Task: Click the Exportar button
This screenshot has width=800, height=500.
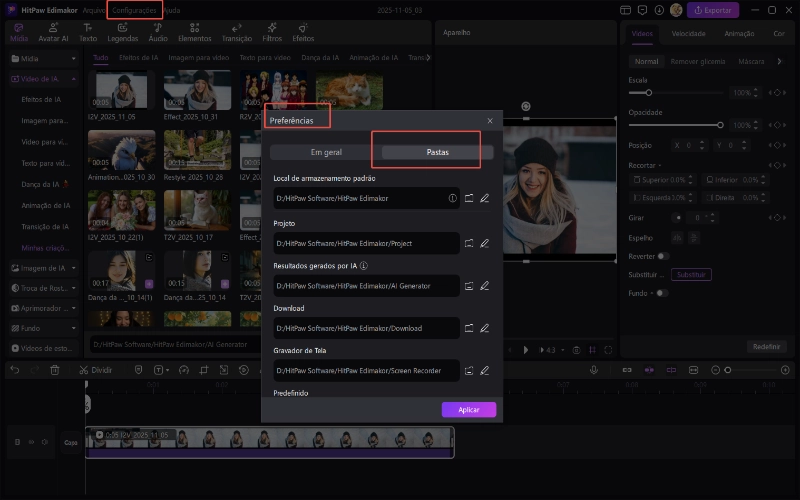Action: (x=713, y=10)
